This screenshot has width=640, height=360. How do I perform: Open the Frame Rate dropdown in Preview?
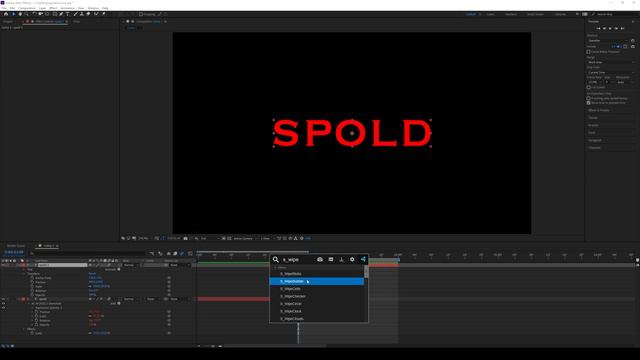[x=595, y=82]
